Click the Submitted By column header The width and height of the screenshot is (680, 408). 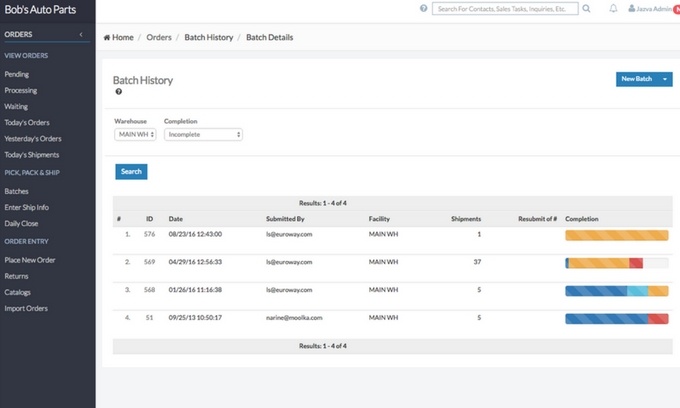tap(285, 219)
